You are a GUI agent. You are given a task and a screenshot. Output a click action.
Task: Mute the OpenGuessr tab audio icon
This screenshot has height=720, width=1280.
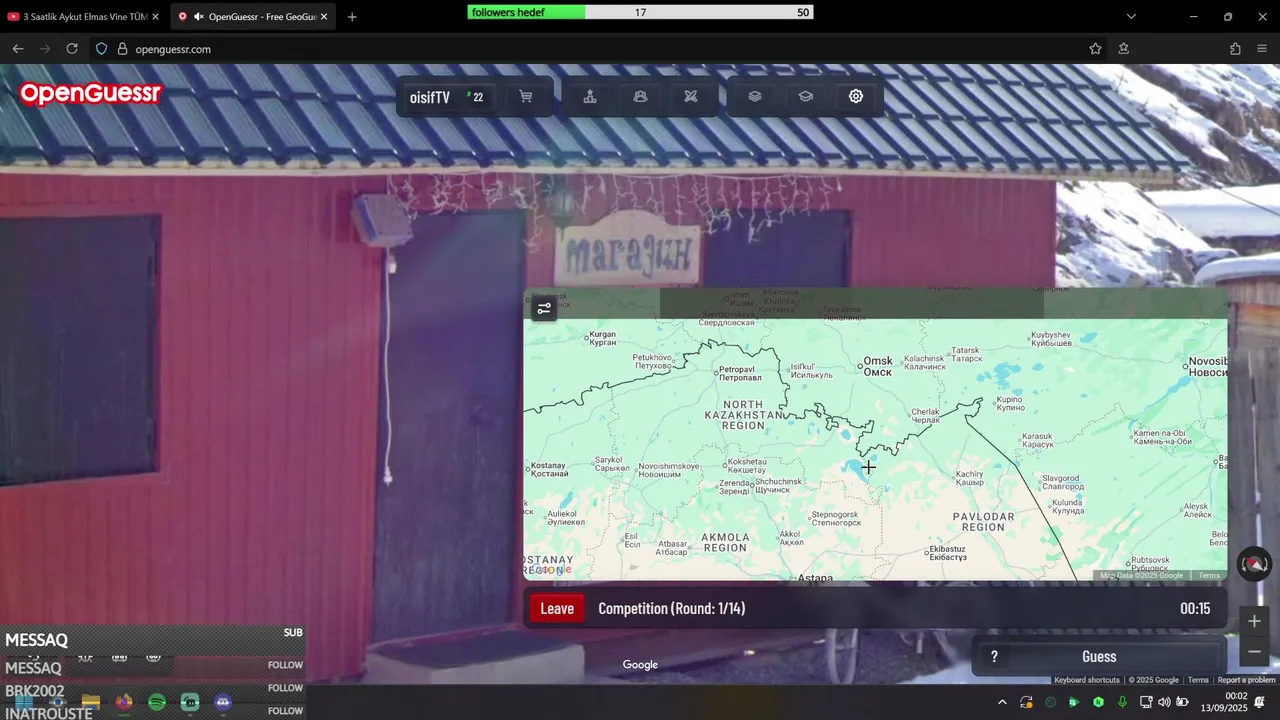click(x=199, y=17)
